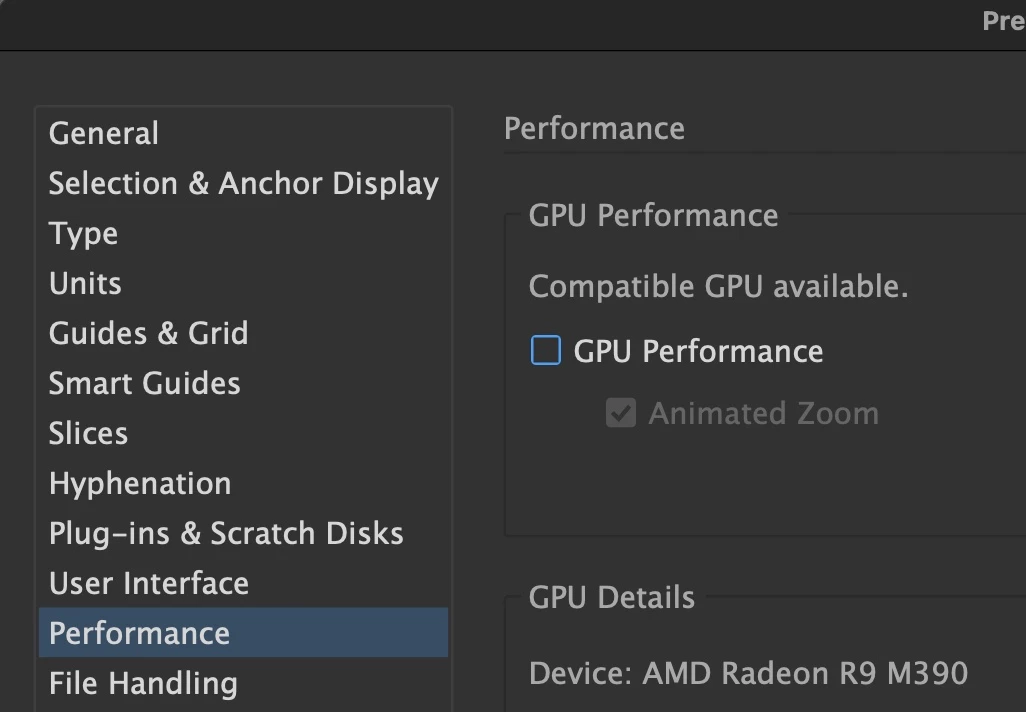Click the GPU Performance group heading
This screenshot has height=712, width=1026.
click(x=653, y=215)
